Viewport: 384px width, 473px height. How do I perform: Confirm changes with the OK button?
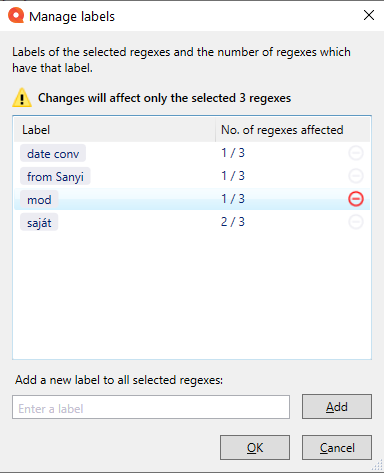pos(255,447)
